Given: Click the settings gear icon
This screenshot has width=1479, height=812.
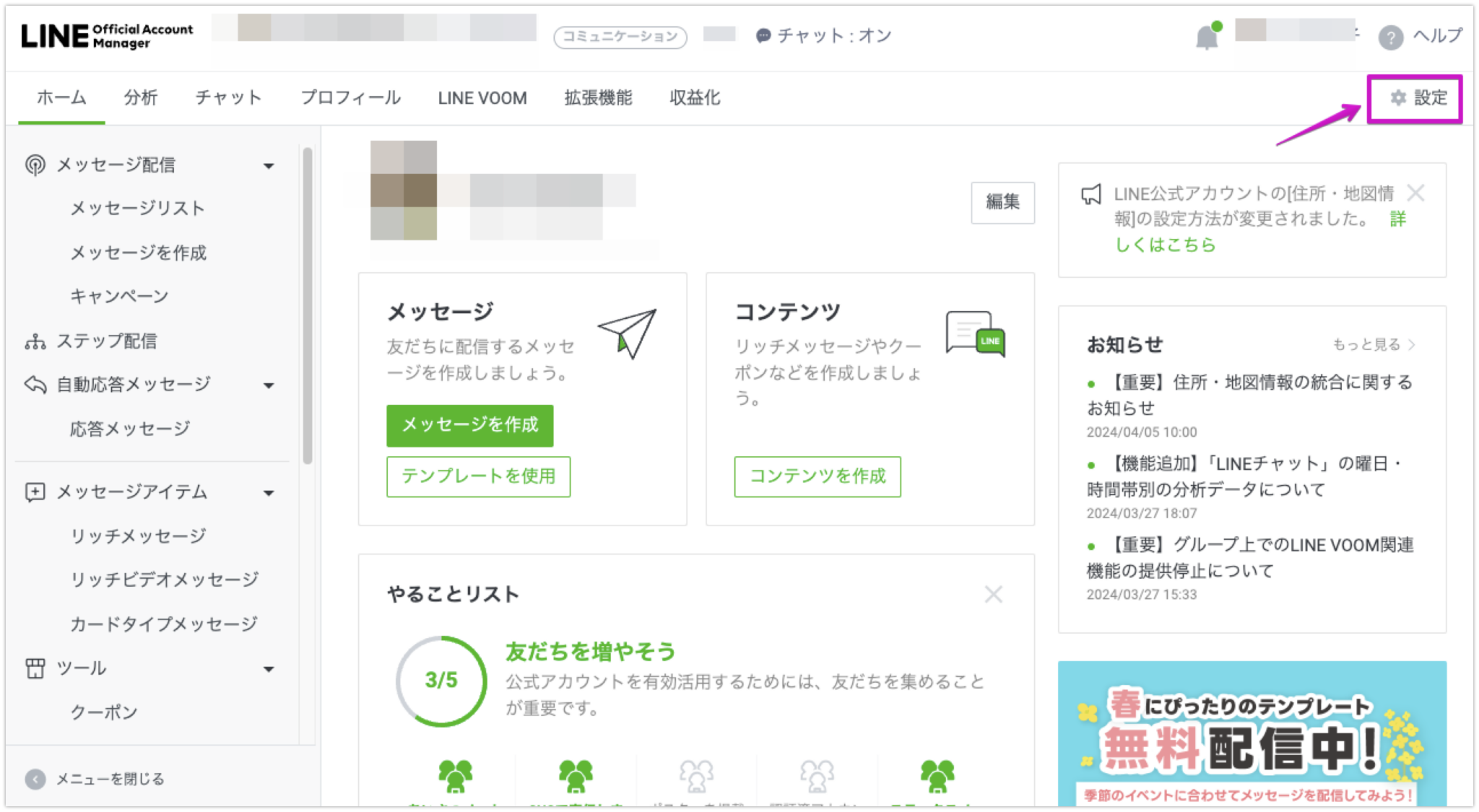Looking at the screenshot, I should [x=1397, y=98].
